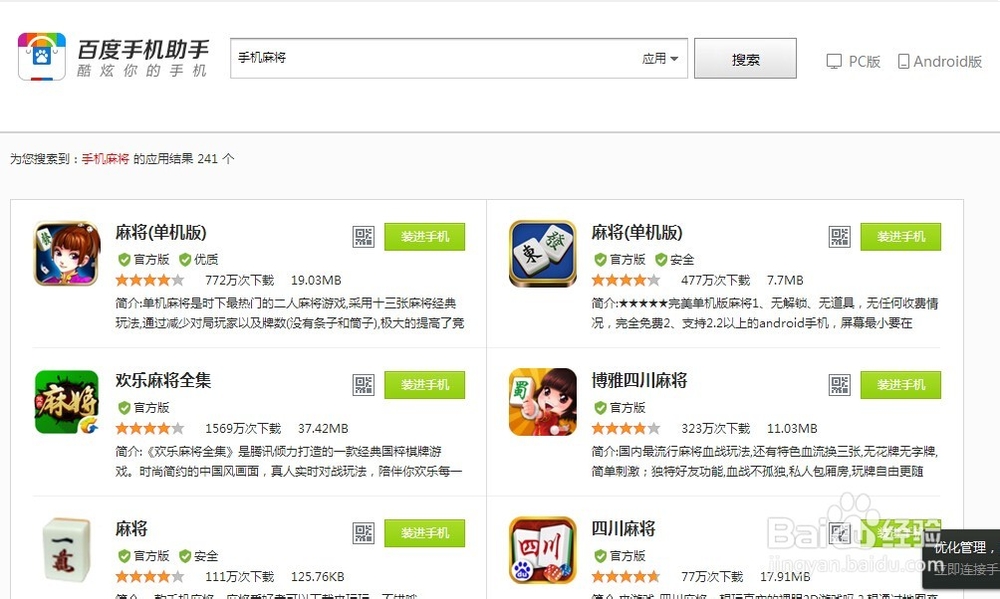Image resolution: width=1000 pixels, height=599 pixels.
Task: Click the blue tile icon of 麻将(单机版) 7.7MB
Action: tap(543, 253)
